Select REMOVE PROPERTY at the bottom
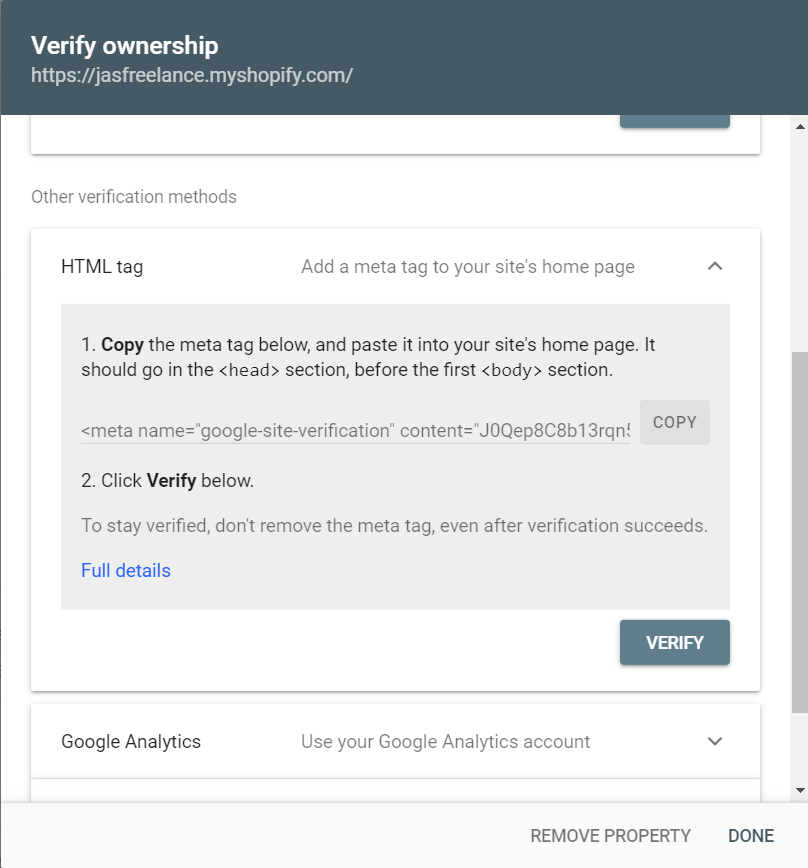 point(610,836)
